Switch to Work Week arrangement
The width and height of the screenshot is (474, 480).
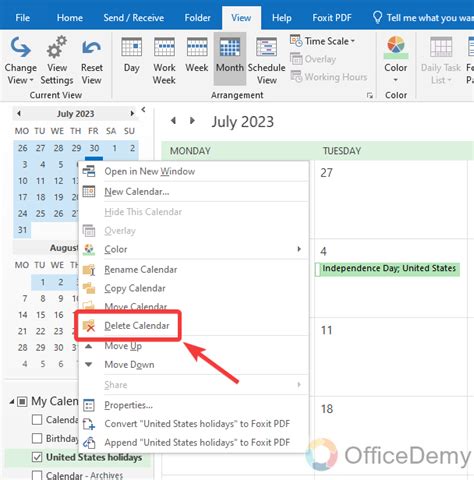(x=164, y=61)
